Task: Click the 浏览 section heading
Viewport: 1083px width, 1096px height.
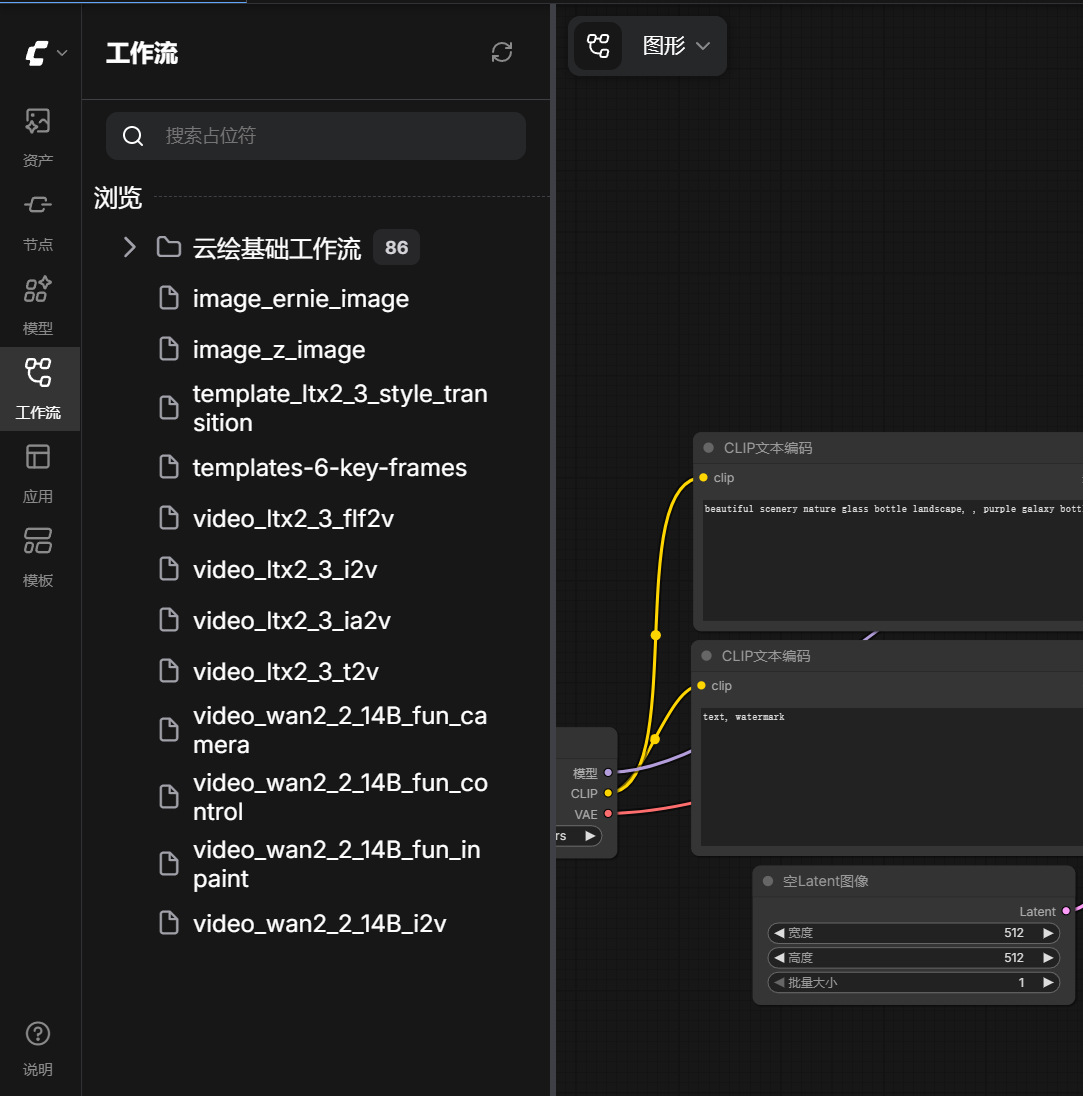Action: point(118,198)
